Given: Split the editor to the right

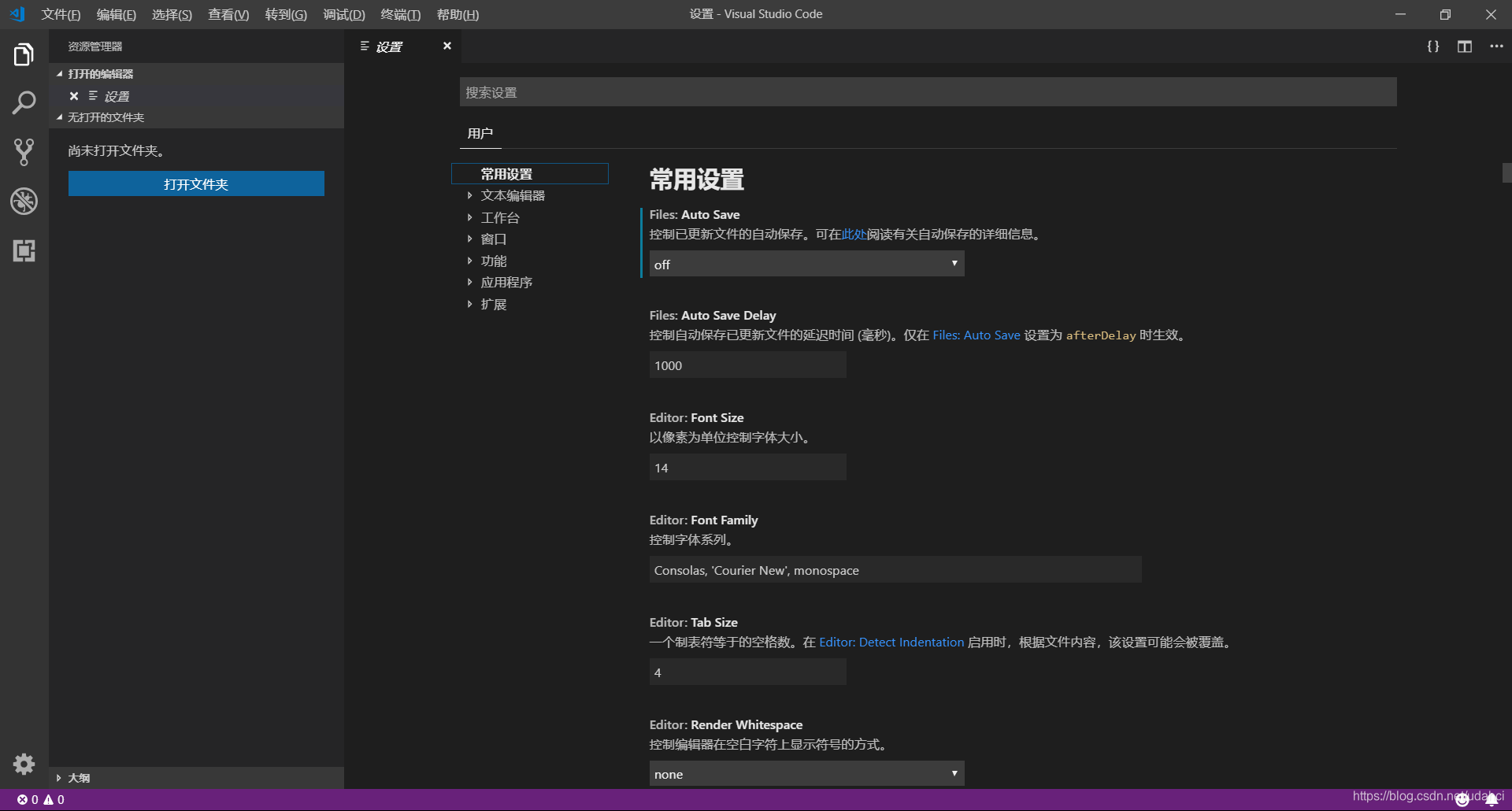Looking at the screenshot, I should tap(1465, 46).
